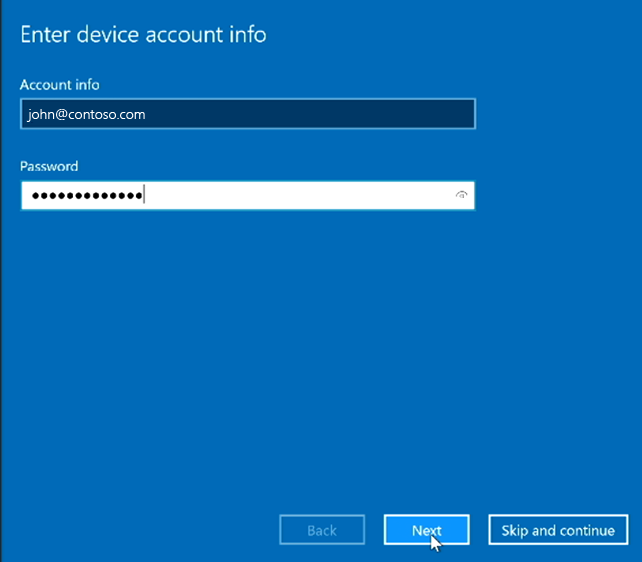This screenshot has height=562, width=642.
Task: Reveal password with the eye icon
Action: click(x=461, y=195)
